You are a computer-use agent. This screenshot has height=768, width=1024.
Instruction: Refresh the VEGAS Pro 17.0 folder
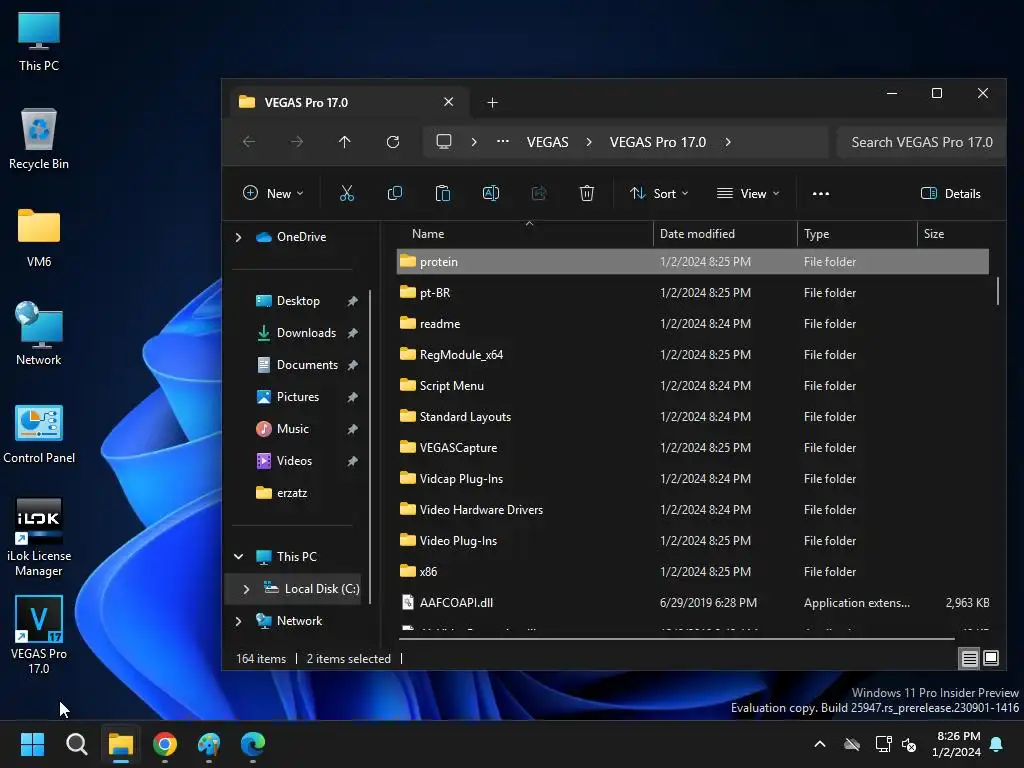point(392,142)
